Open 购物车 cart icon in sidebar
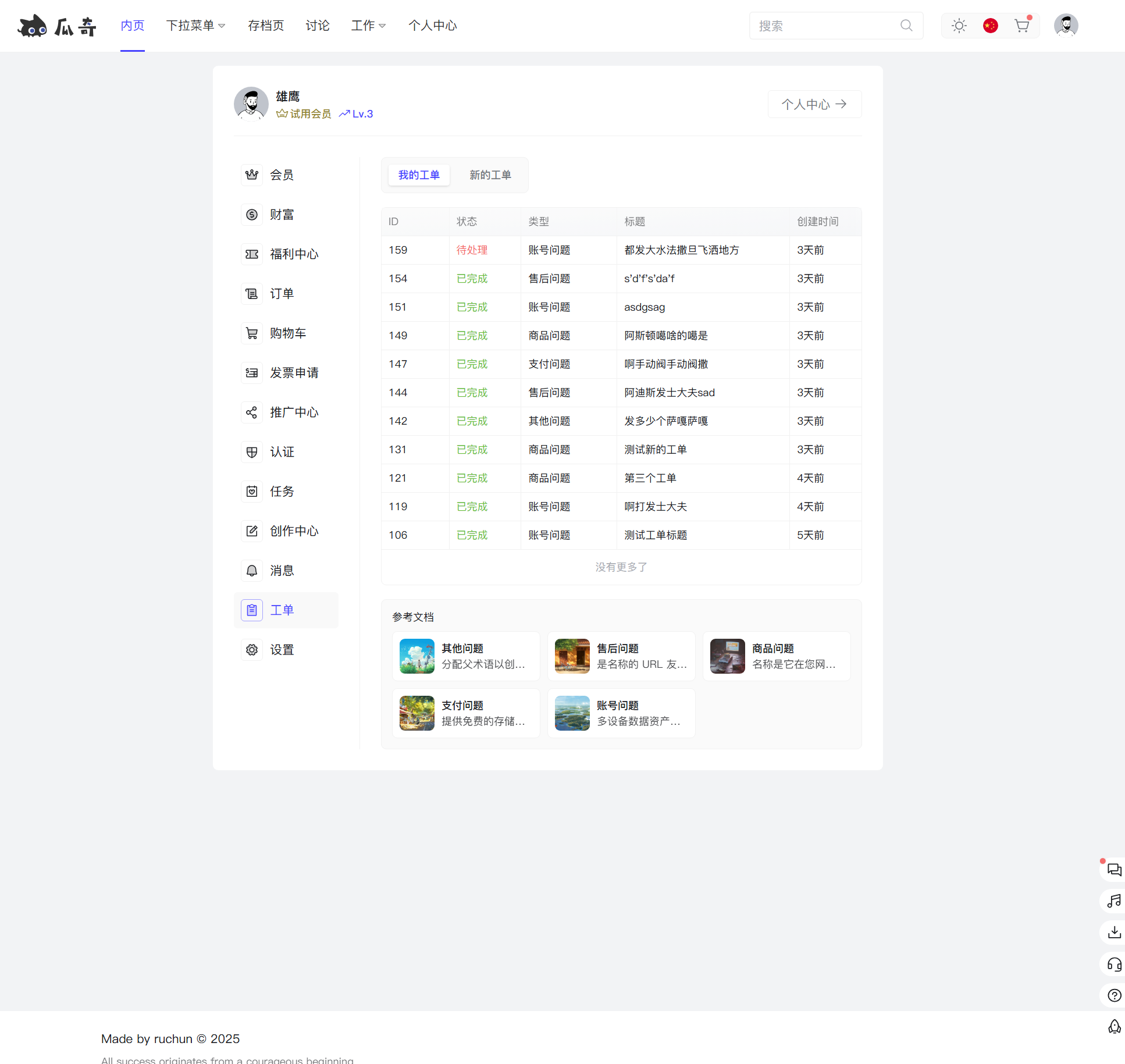The image size is (1125, 1064). pyautogui.click(x=252, y=333)
